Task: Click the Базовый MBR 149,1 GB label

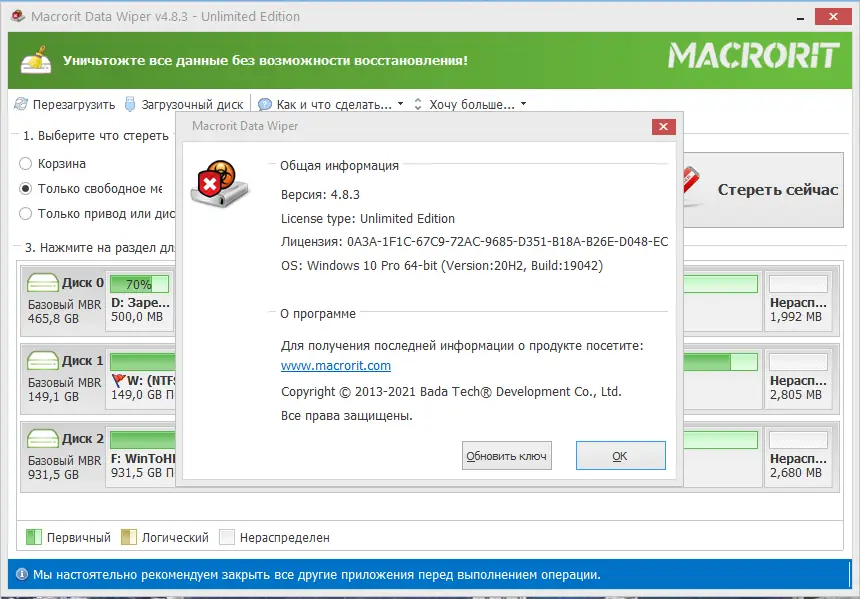Action: (64, 389)
